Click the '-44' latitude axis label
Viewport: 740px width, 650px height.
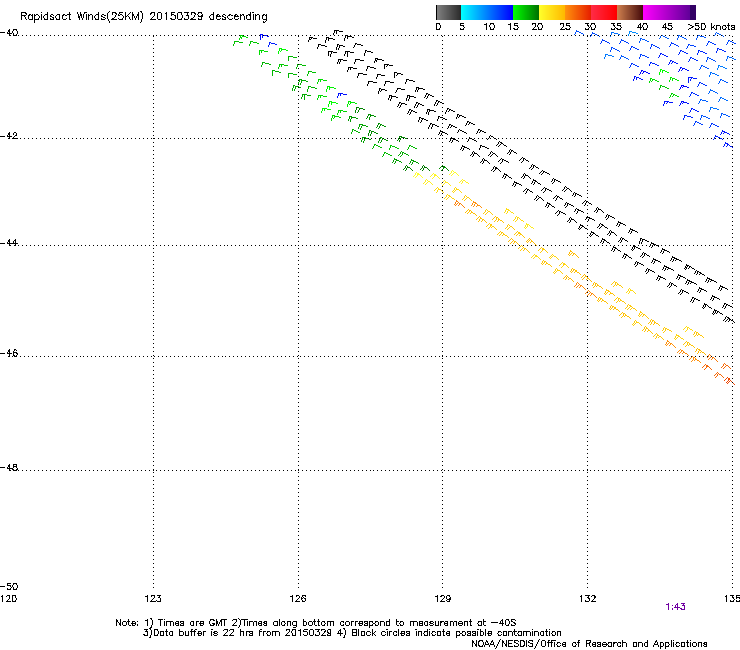coord(9,243)
